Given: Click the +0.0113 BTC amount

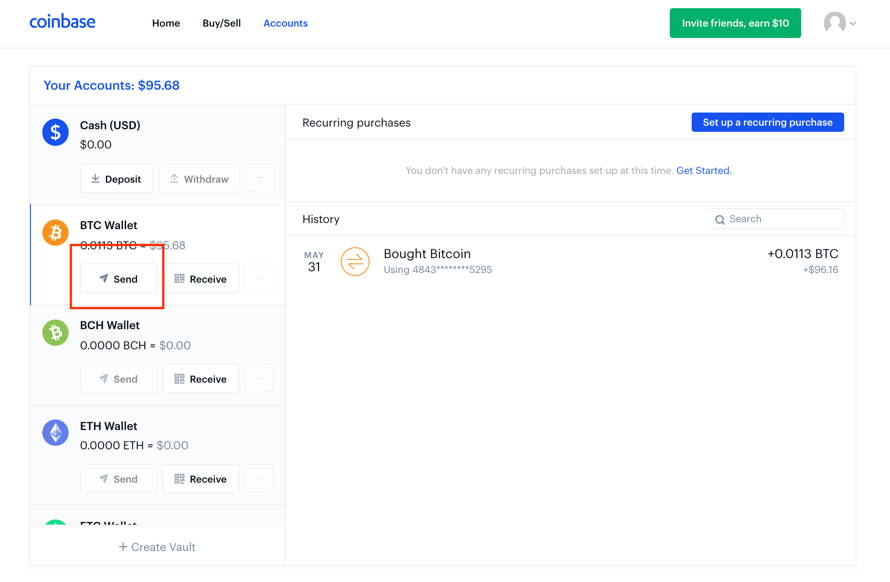Looking at the screenshot, I should (803, 254).
